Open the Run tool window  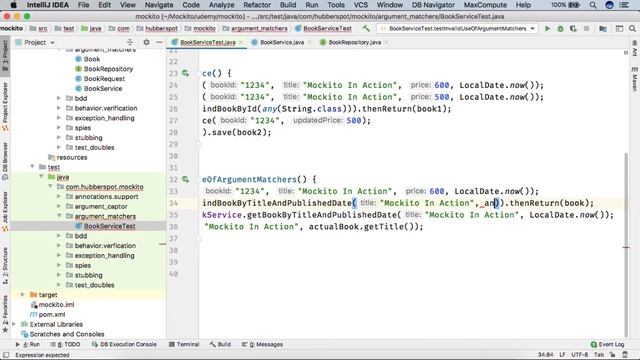(x=28, y=344)
